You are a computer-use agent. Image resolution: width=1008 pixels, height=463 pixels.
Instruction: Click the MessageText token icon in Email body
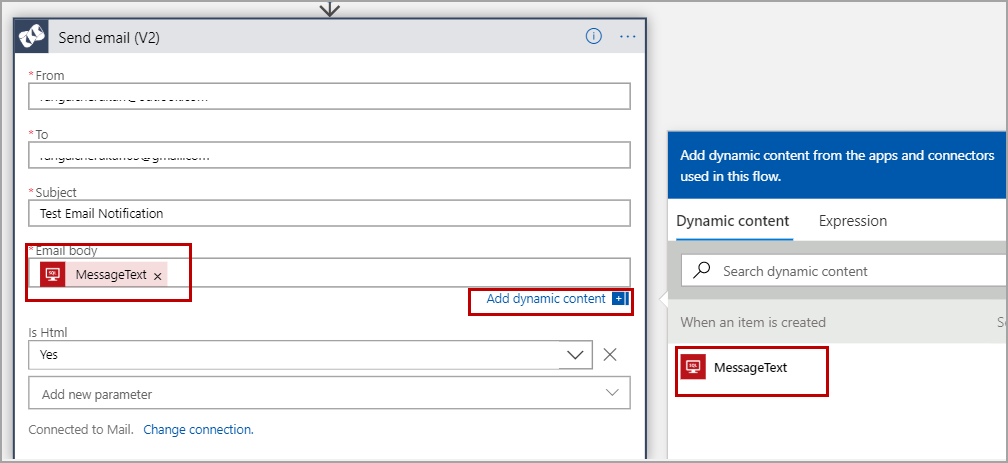click(x=53, y=274)
